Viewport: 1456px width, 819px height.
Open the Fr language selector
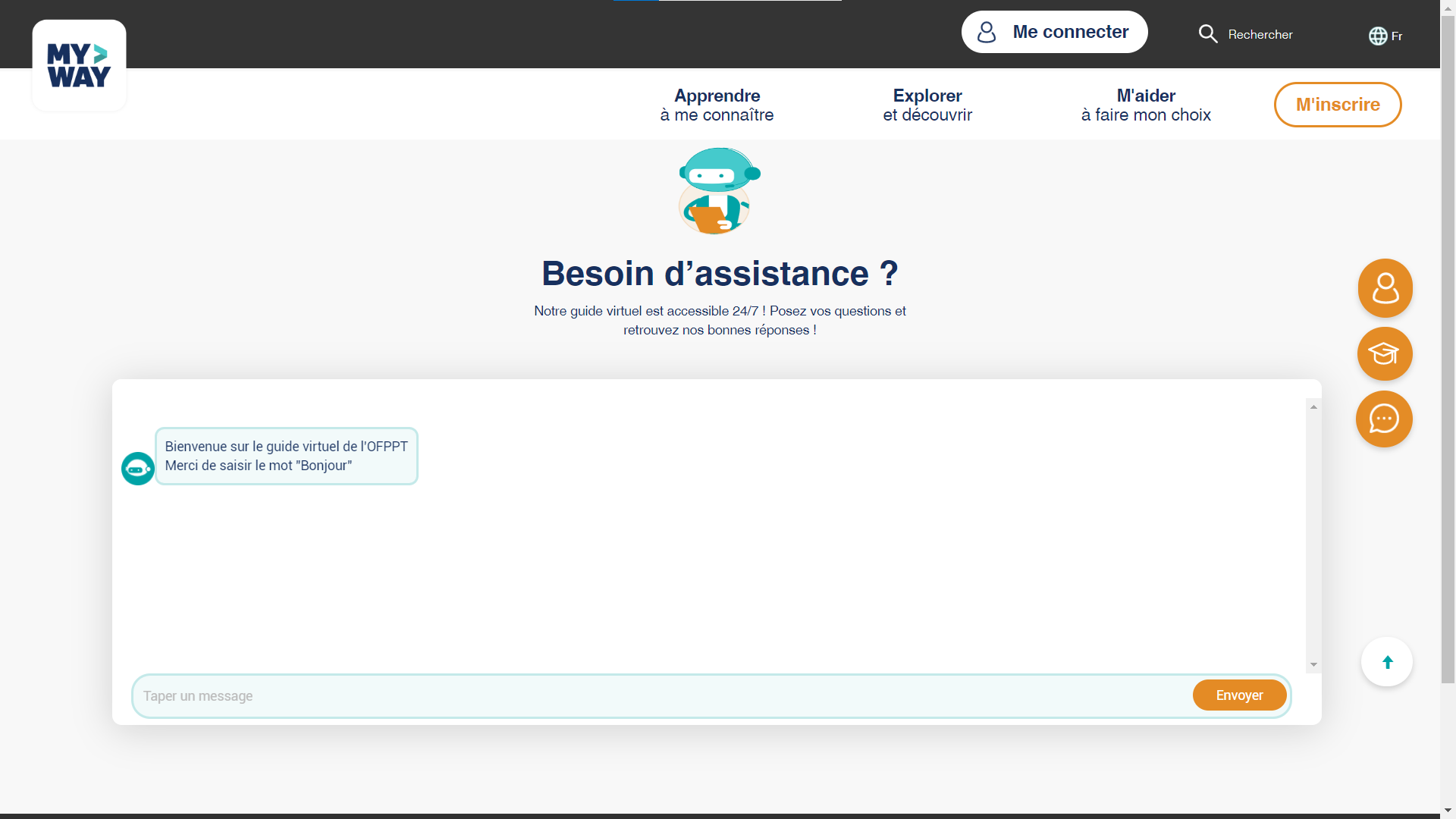(x=1396, y=36)
